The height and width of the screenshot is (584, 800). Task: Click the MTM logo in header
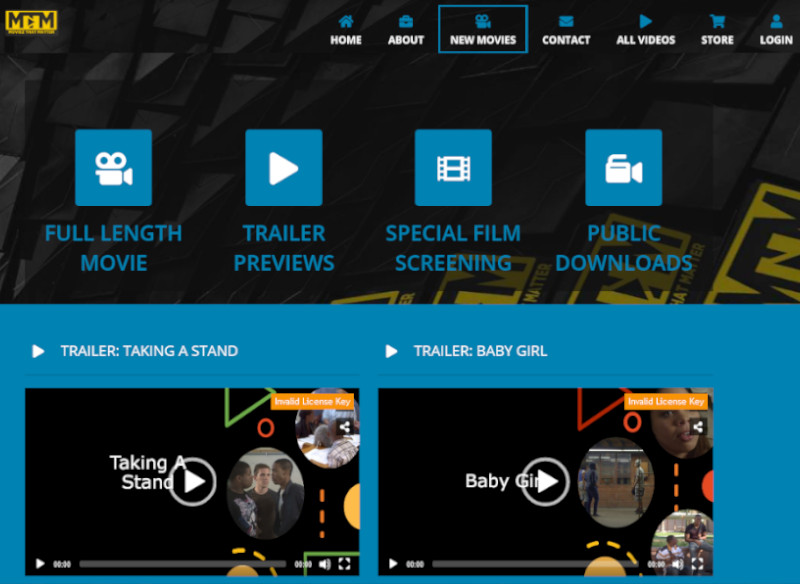[31, 21]
